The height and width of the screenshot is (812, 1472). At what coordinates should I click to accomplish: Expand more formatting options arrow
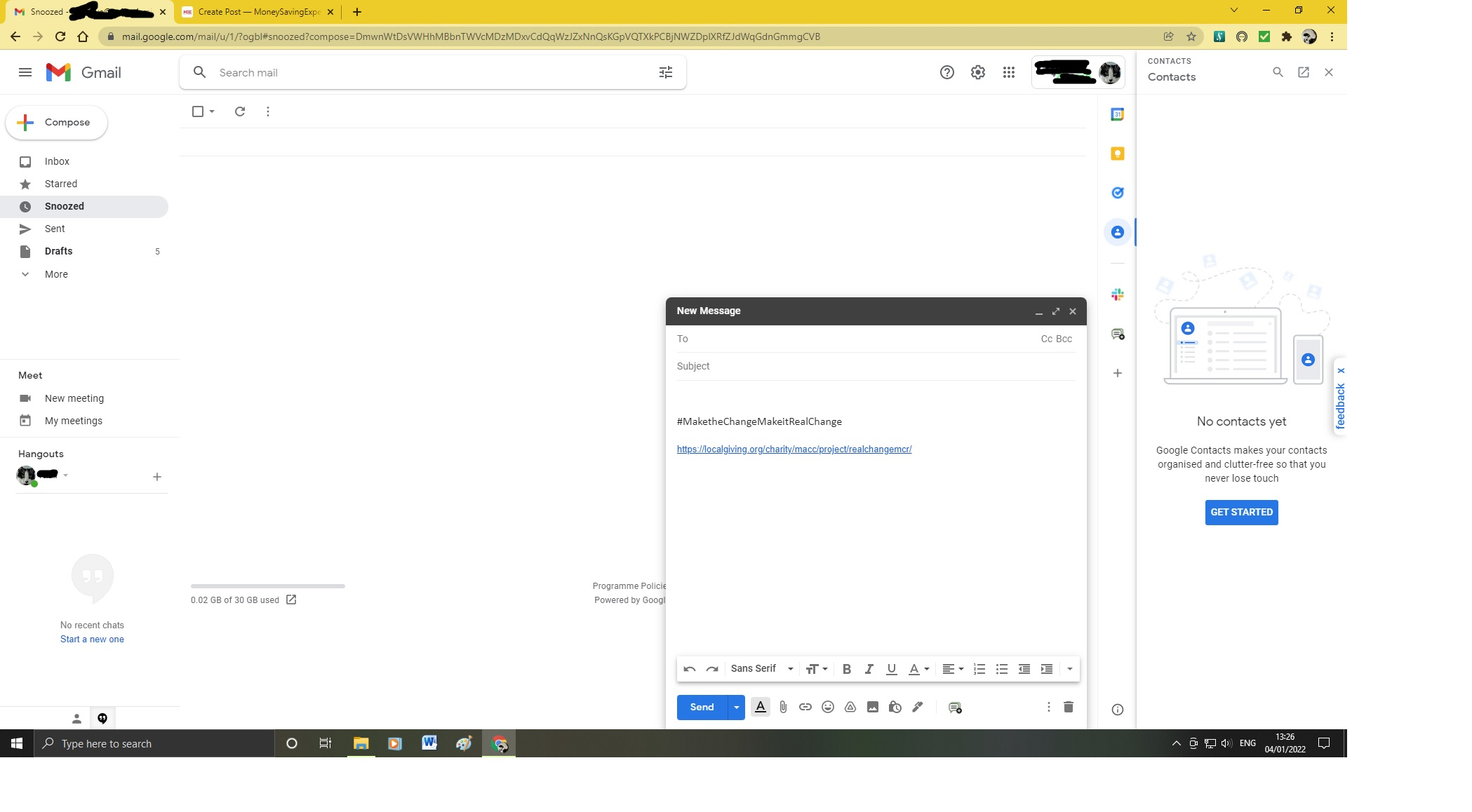coord(1070,669)
